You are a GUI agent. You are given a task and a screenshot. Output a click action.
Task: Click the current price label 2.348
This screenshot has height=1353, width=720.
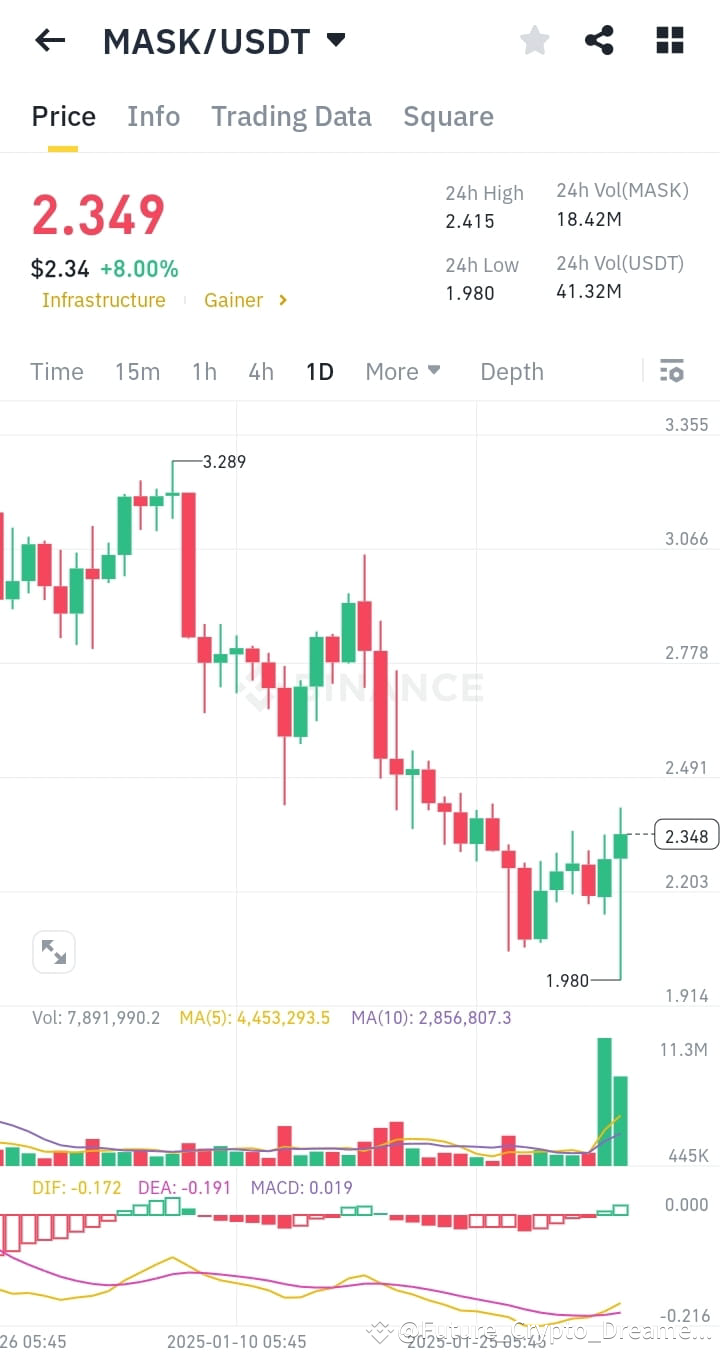point(686,835)
